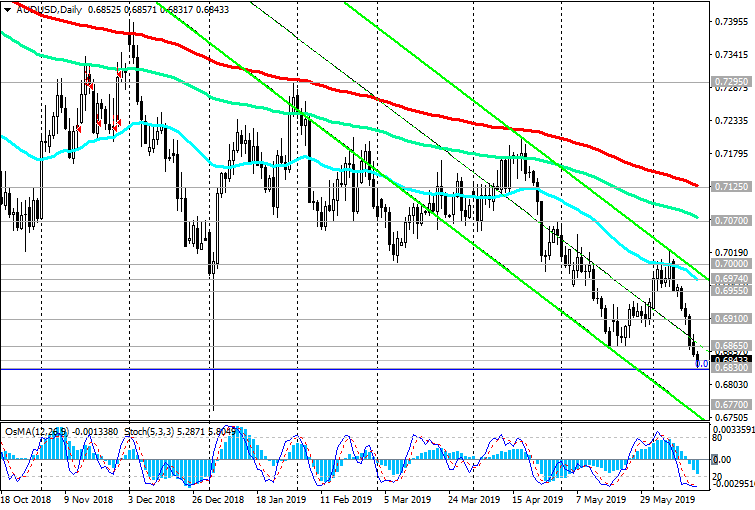The image size is (755, 510).
Task: Select the blue horizontal line at 0.68300
Action: point(355,369)
